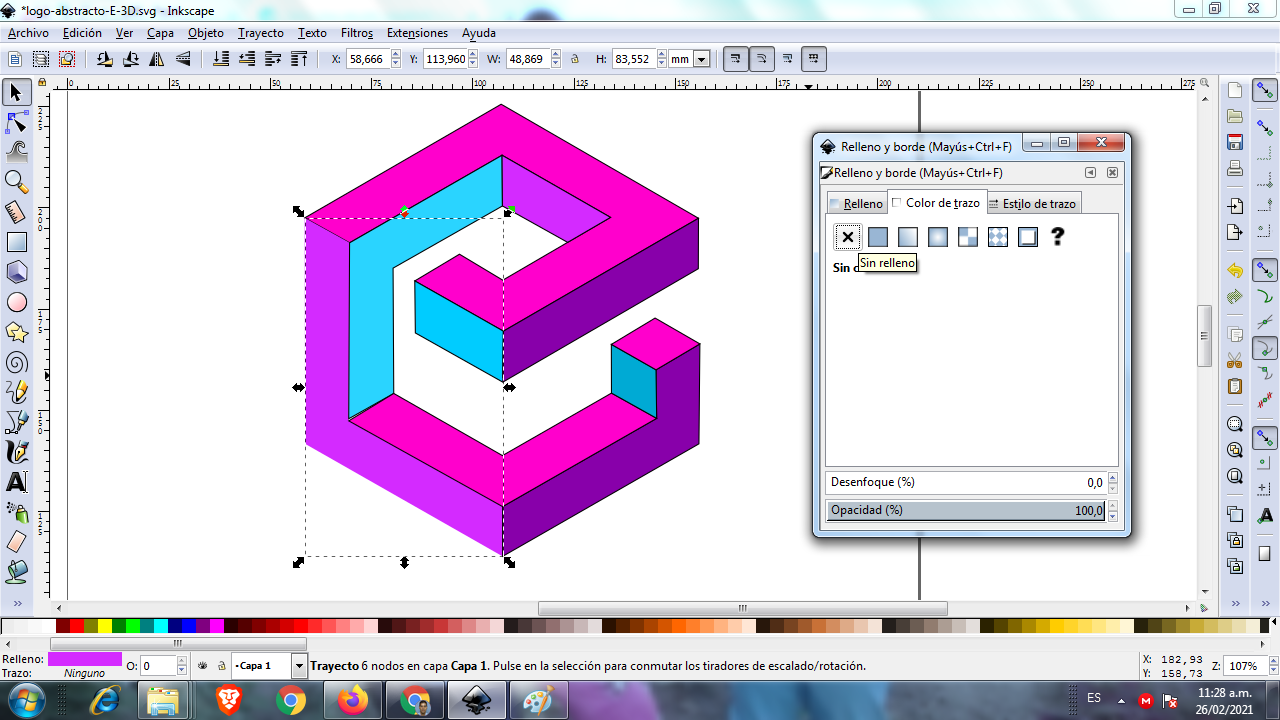Activate the Text tool
1280x720 pixels.
pyautogui.click(x=16, y=482)
